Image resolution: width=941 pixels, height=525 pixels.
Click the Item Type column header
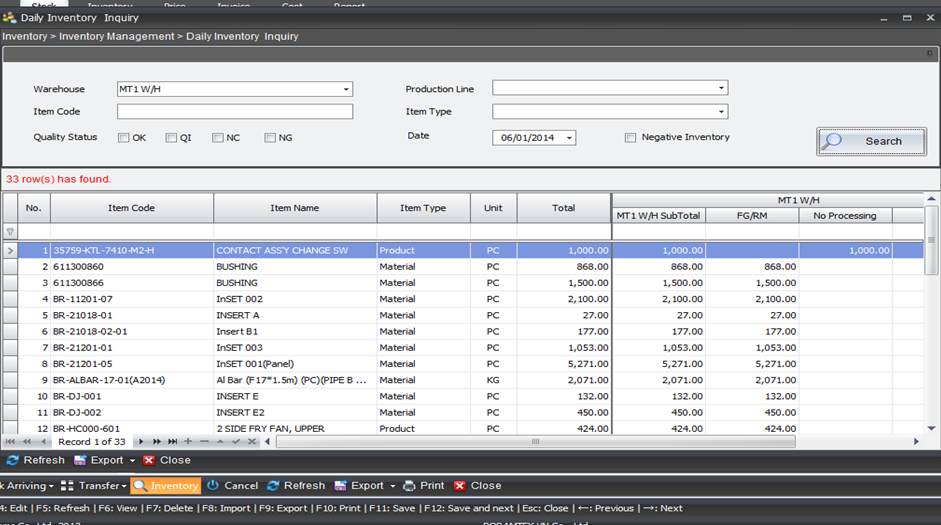pyautogui.click(x=423, y=208)
